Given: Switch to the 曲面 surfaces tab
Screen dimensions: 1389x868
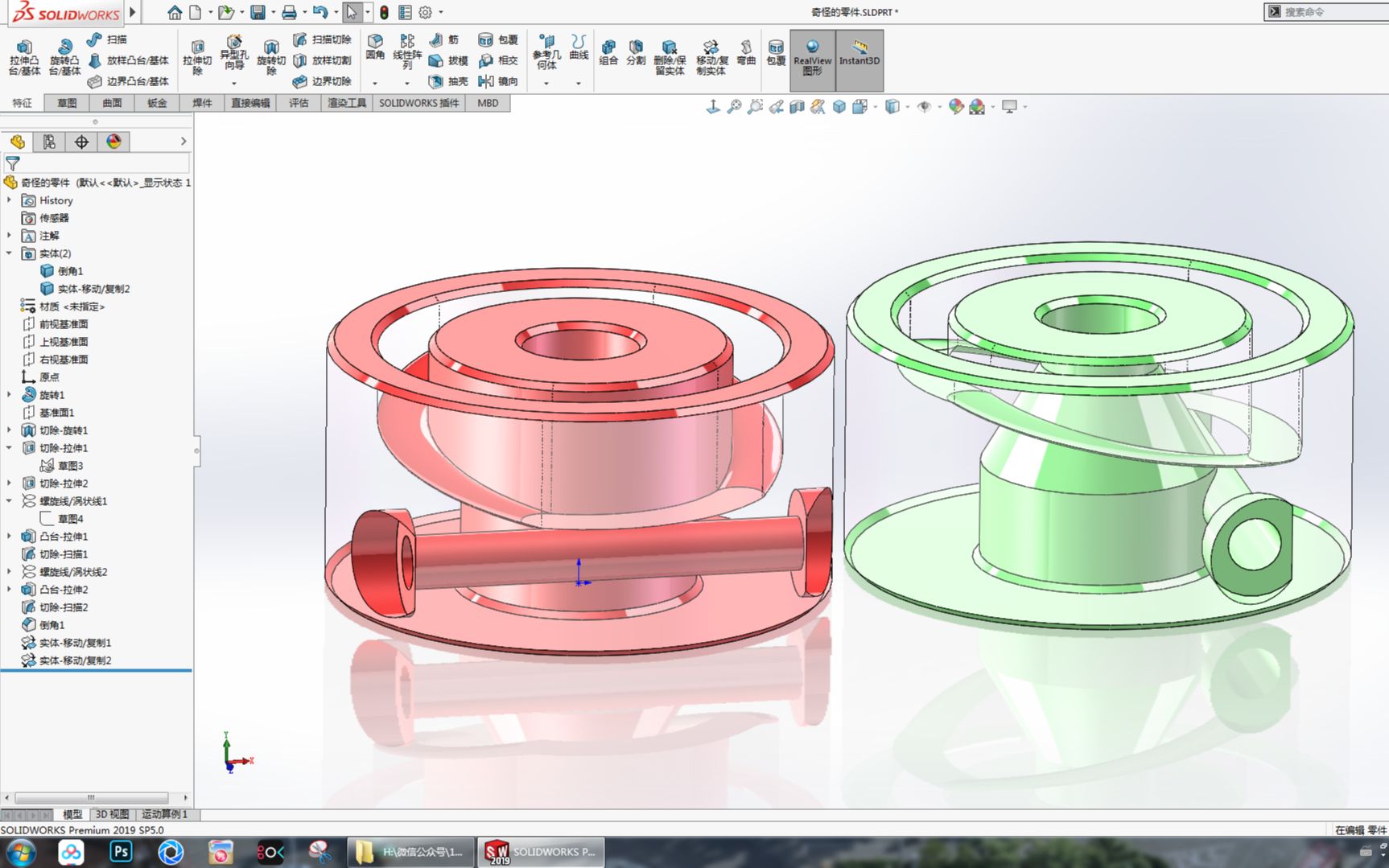Looking at the screenshot, I should tap(112, 103).
